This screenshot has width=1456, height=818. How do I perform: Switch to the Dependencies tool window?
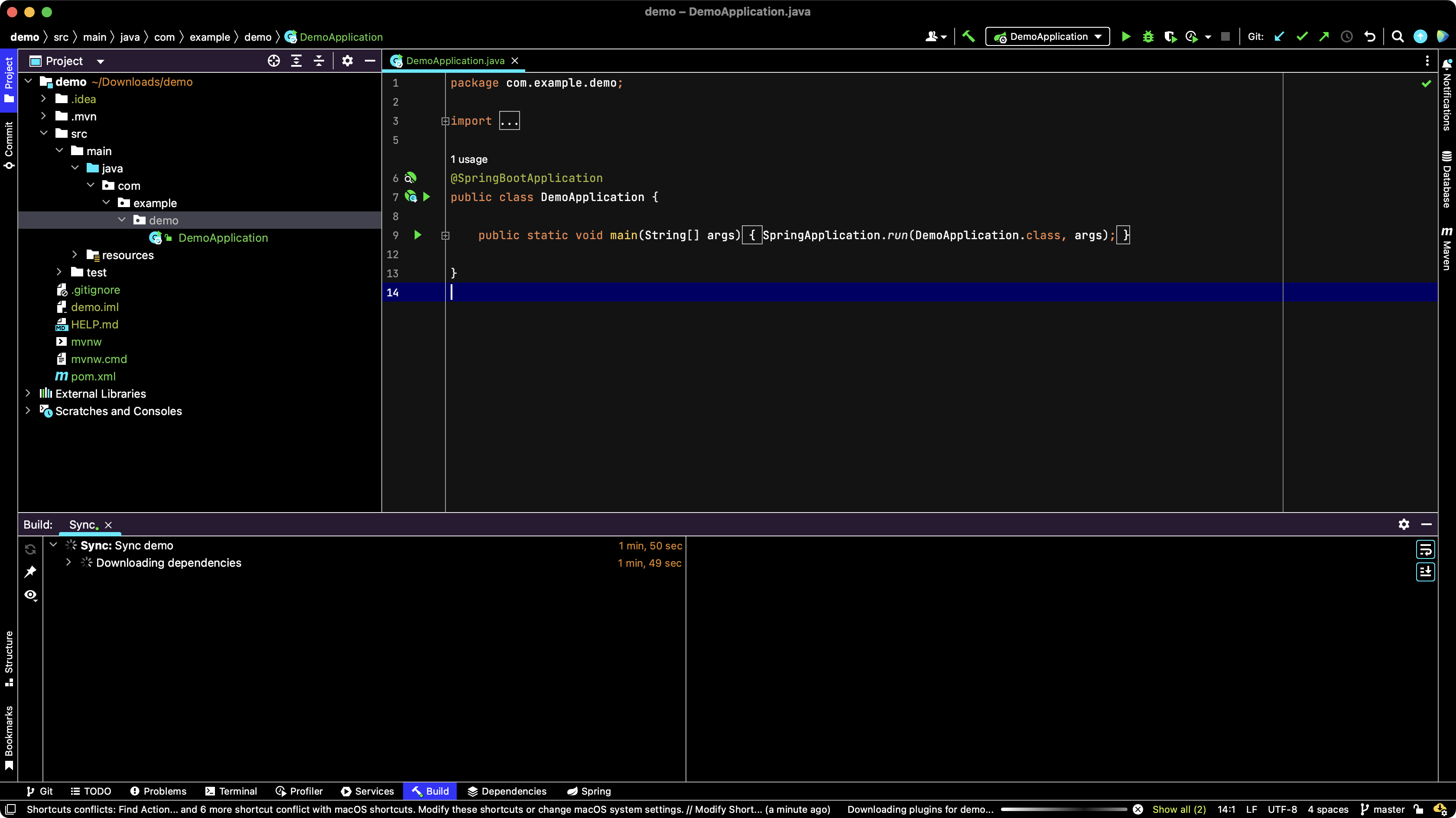[x=507, y=791]
